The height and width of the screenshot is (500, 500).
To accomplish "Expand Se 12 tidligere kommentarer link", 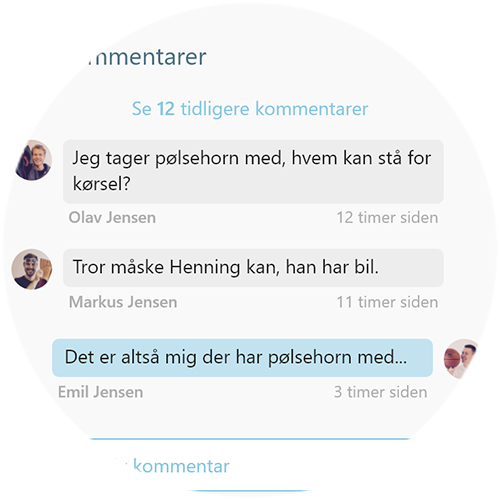I will [250, 109].
